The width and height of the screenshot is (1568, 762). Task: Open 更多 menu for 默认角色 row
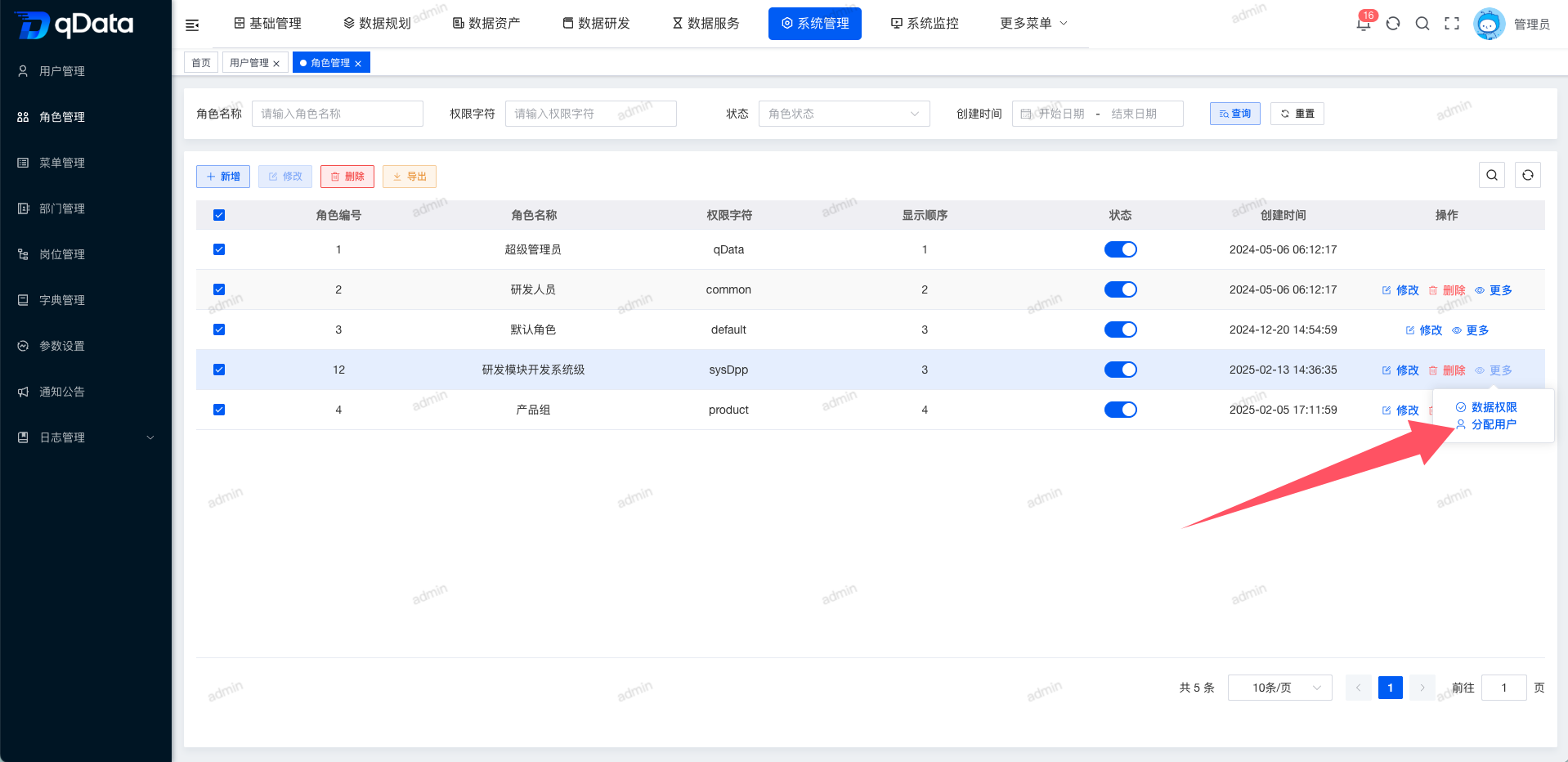click(x=1470, y=330)
